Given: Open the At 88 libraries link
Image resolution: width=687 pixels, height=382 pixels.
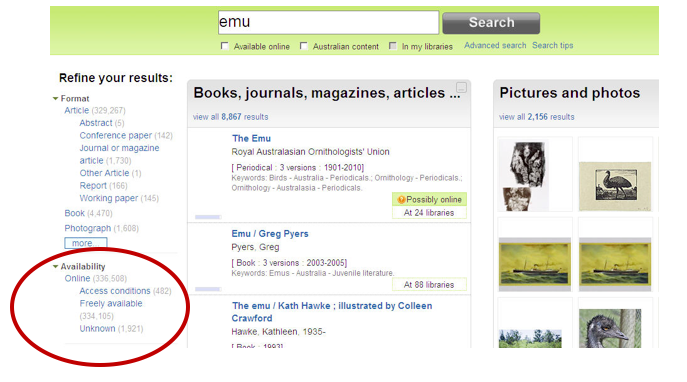Looking at the screenshot, I should (429, 285).
